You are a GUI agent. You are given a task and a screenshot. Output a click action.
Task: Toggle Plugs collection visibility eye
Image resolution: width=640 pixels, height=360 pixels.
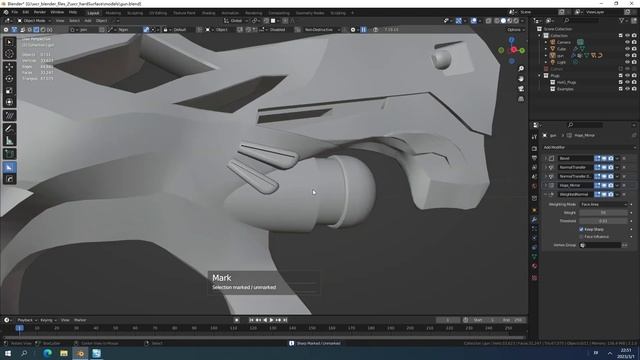pyautogui.click(x=627, y=76)
